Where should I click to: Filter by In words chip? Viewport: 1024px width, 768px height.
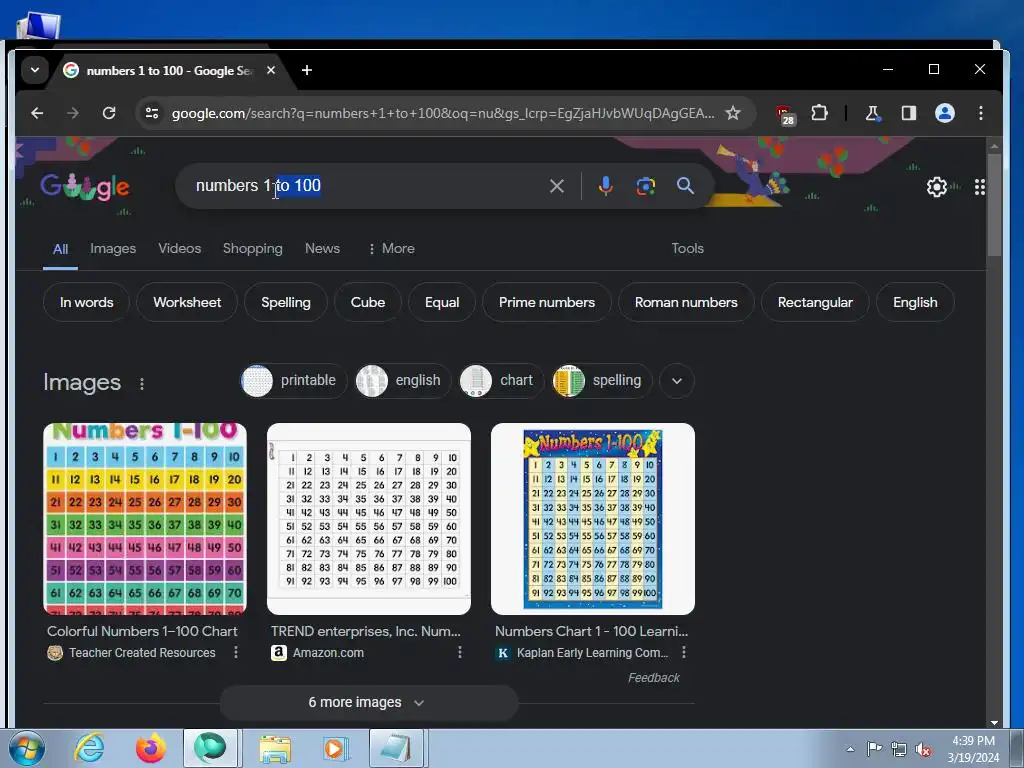pyautogui.click(x=86, y=302)
